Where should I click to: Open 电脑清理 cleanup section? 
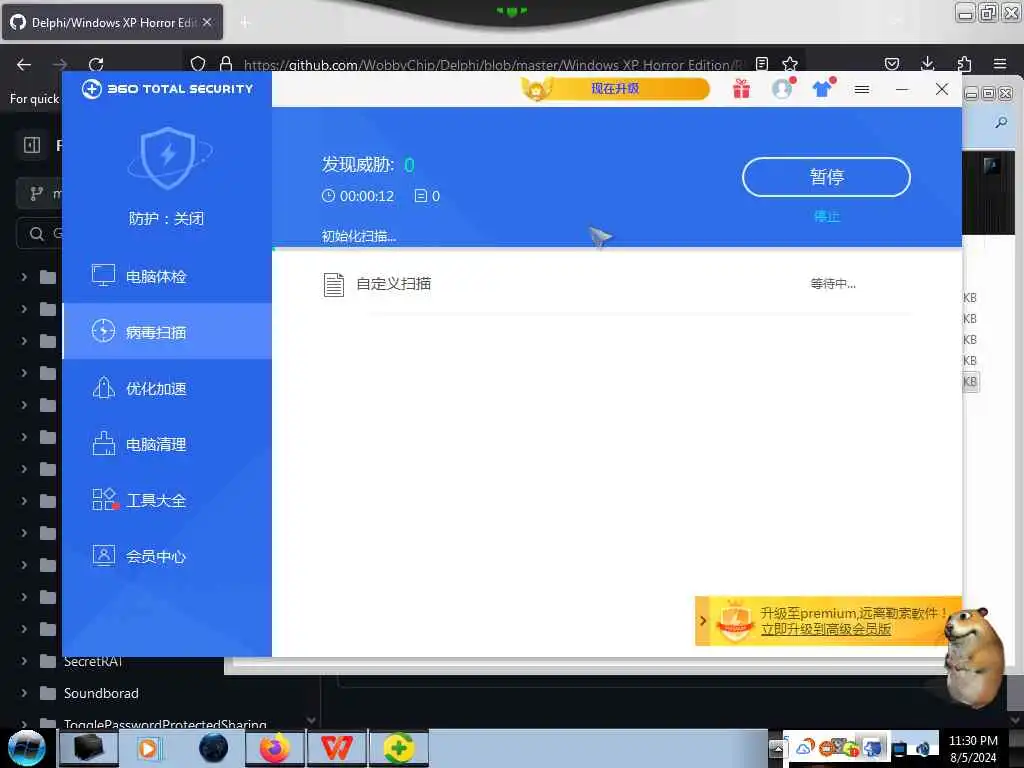point(167,444)
